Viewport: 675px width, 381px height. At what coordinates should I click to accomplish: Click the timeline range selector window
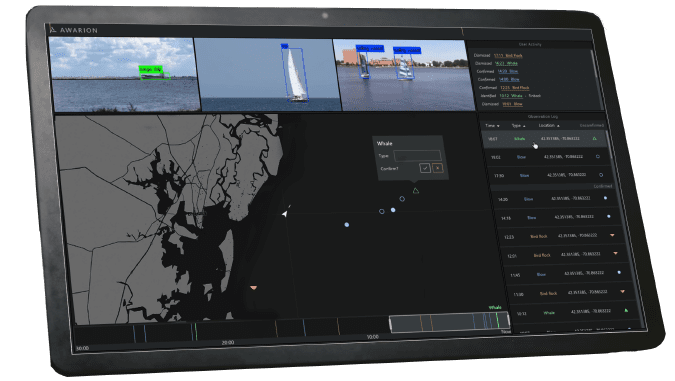click(449, 322)
